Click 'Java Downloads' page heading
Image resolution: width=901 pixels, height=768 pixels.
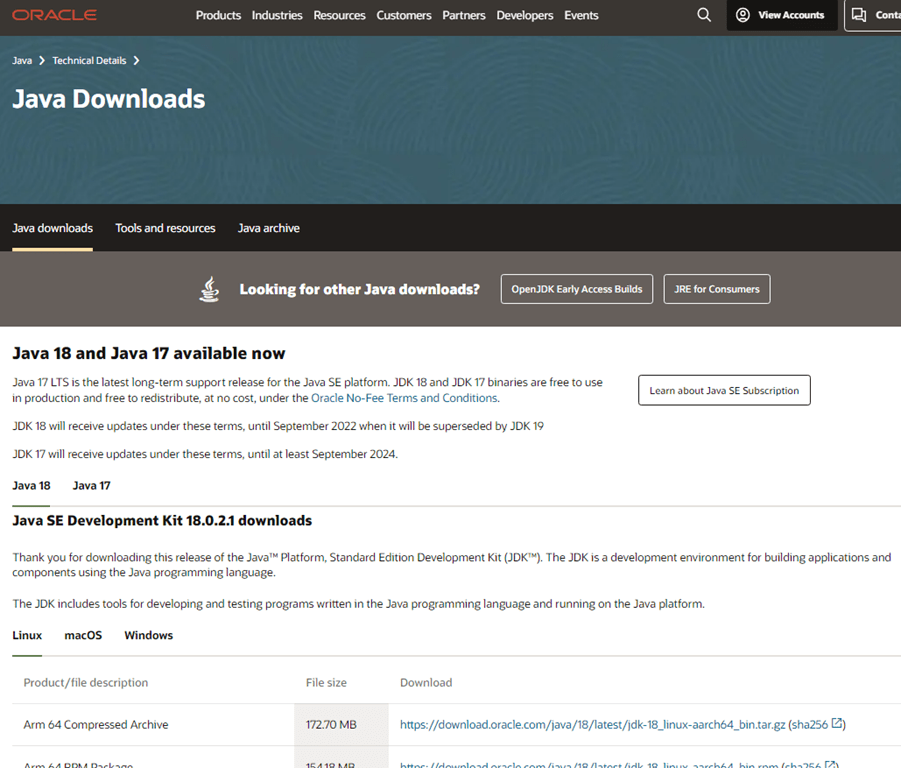(109, 99)
